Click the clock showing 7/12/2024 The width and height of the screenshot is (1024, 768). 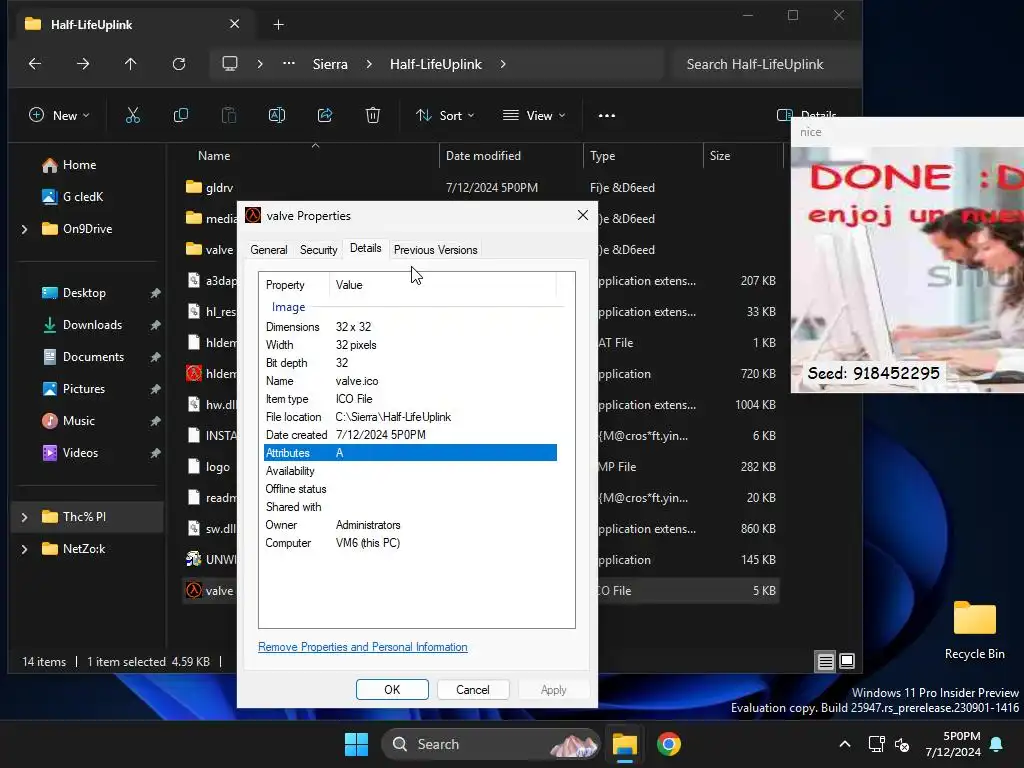pos(953,744)
